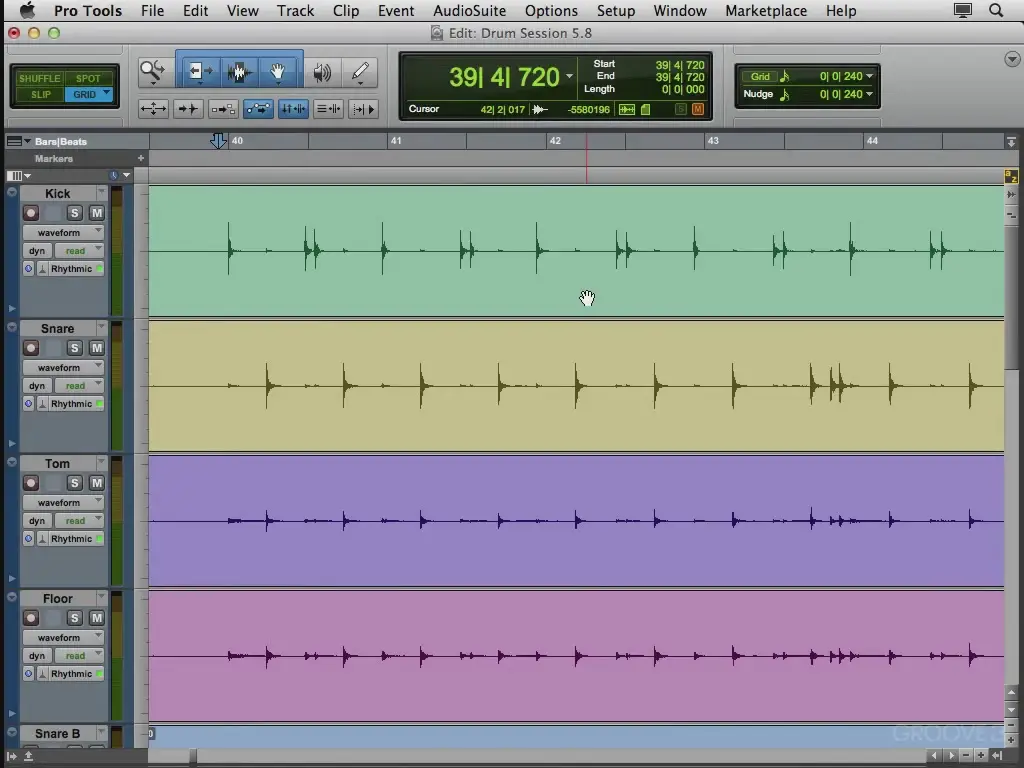
Task: Open Nudge value dropdown arrow
Action: 869,94
